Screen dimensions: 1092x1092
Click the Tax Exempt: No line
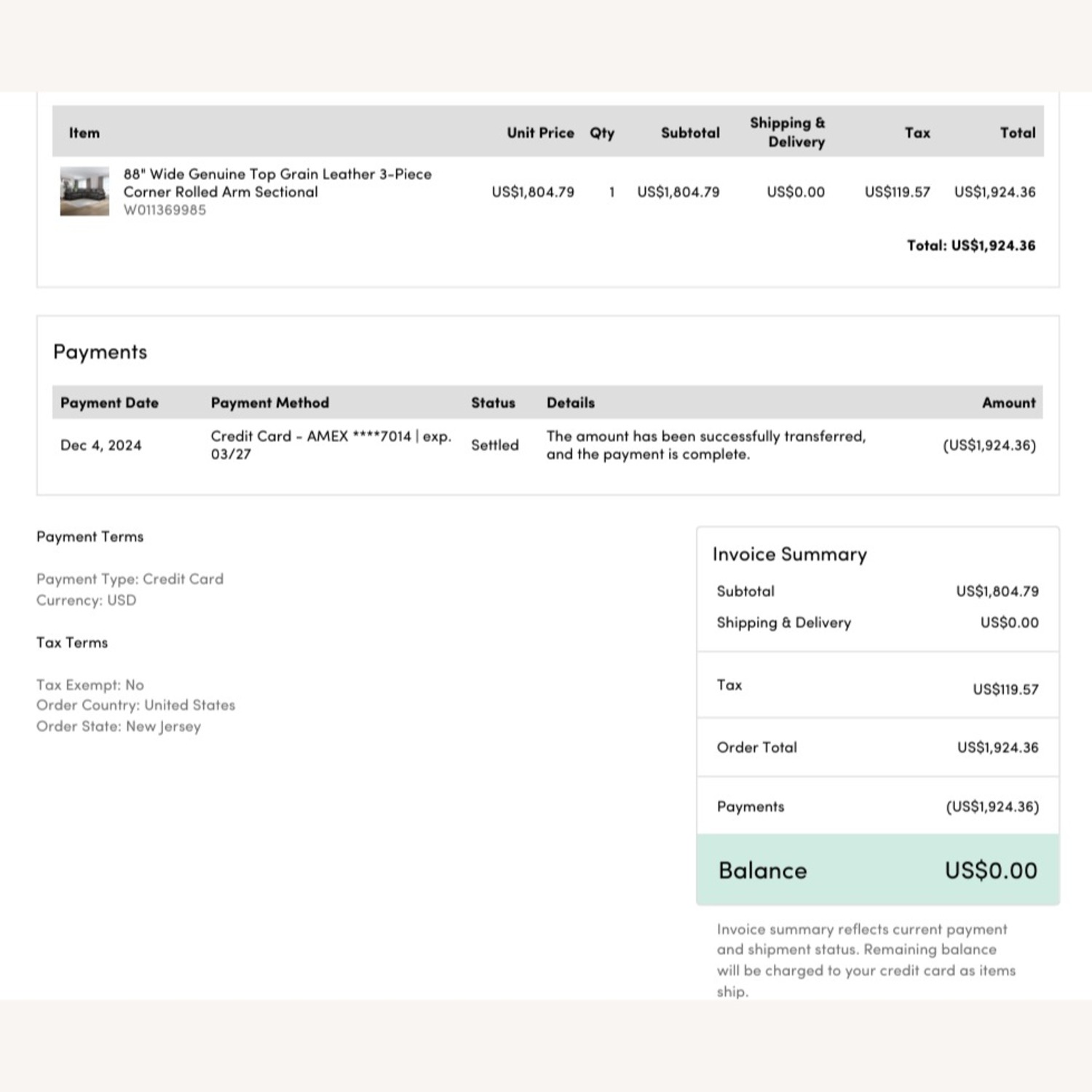[90, 685]
